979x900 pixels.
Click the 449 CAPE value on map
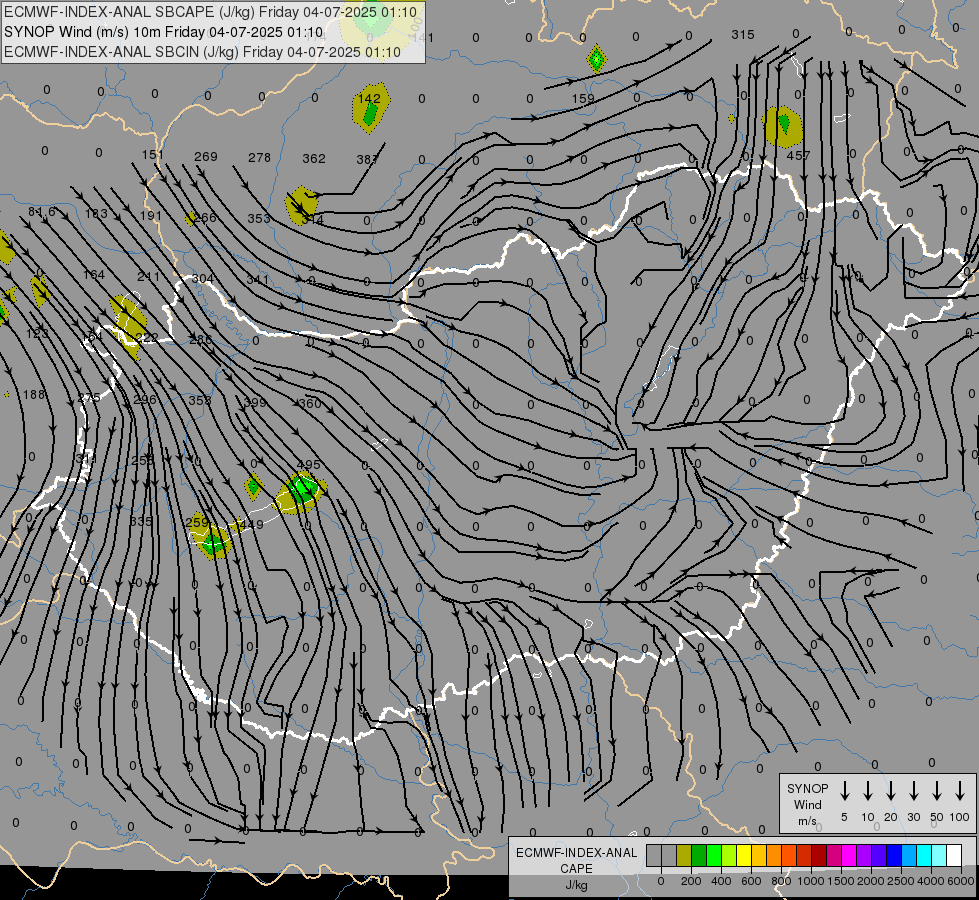[252, 525]
